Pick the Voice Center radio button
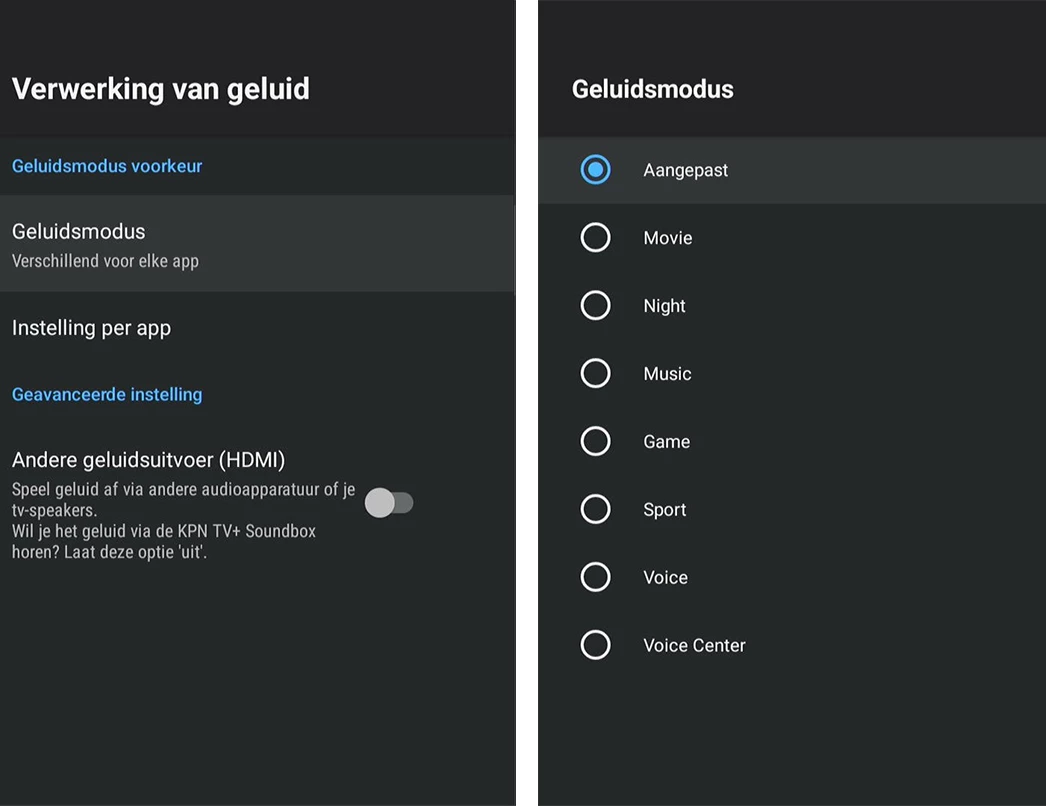This screenshot has width=1046, height=806. [x=595, y=645]
